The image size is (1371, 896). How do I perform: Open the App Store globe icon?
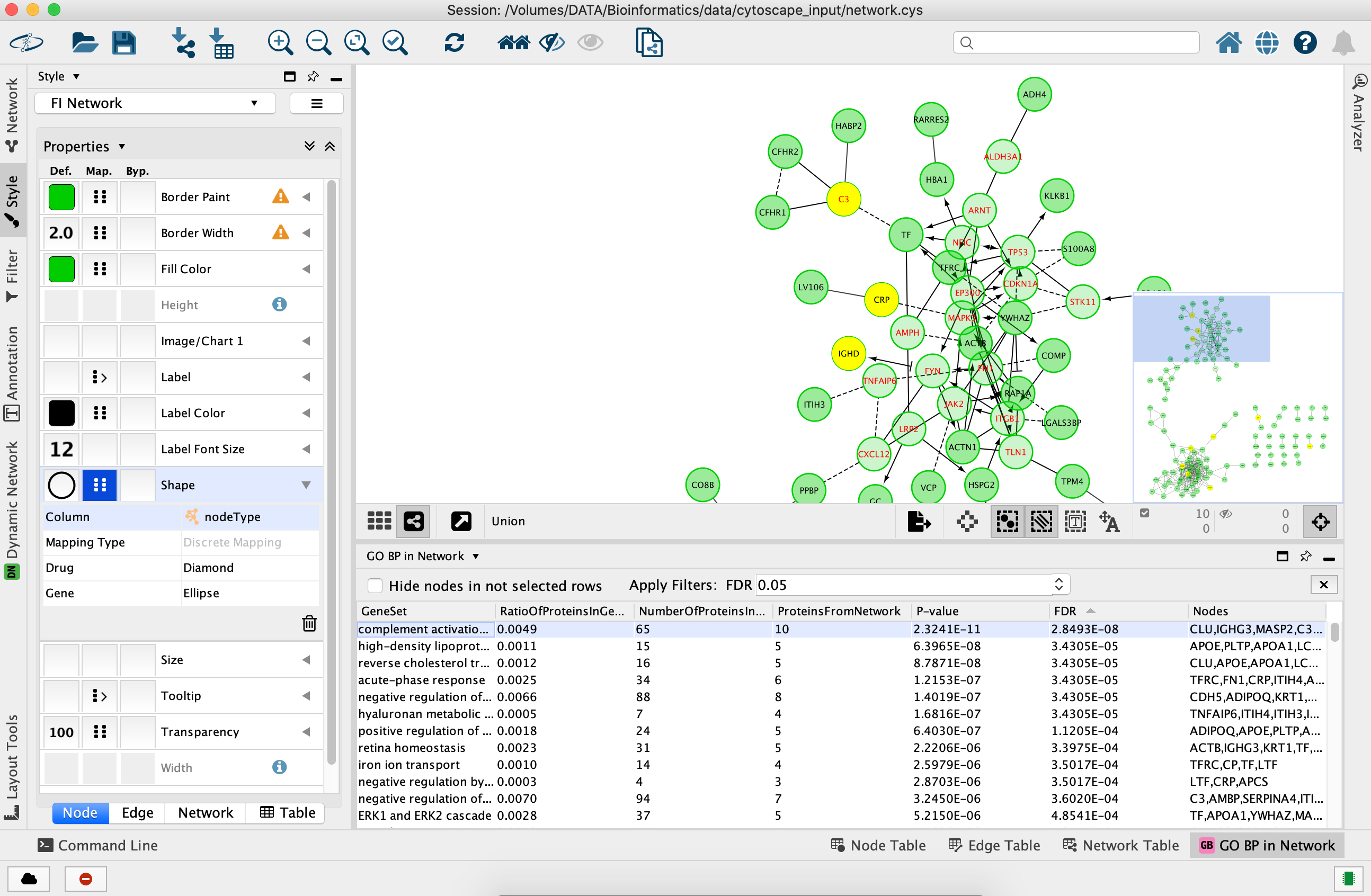tap(1267, 42)
